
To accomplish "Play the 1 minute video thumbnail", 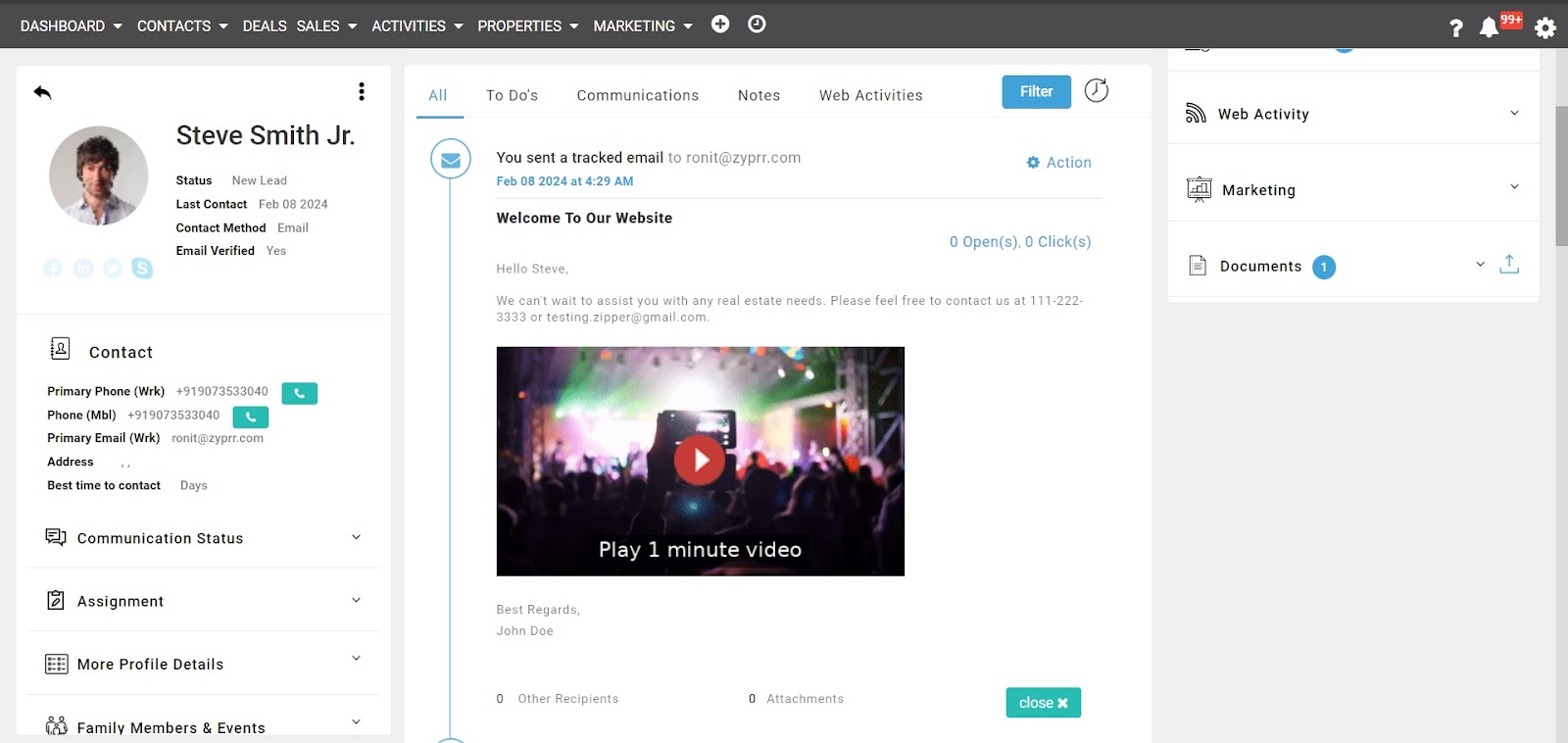I will click(700, 461).
